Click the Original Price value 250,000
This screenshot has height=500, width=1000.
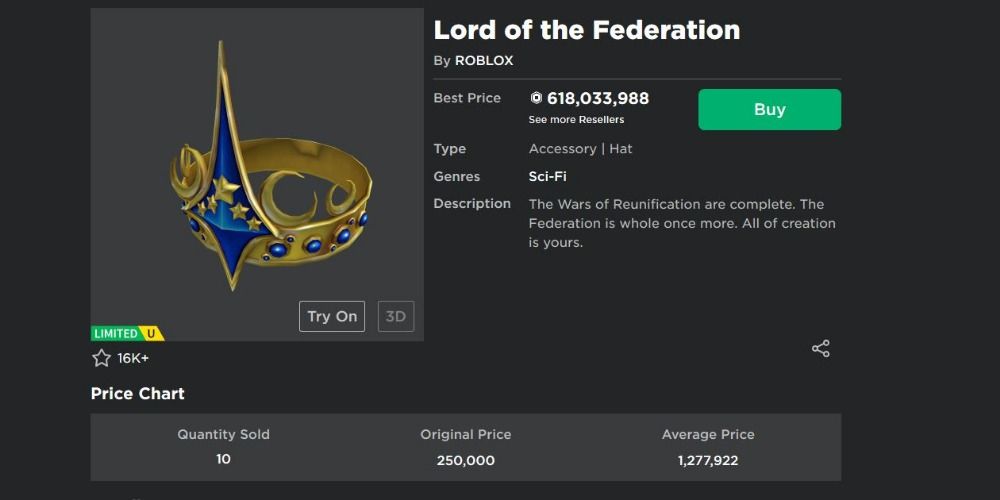(466, 461)
